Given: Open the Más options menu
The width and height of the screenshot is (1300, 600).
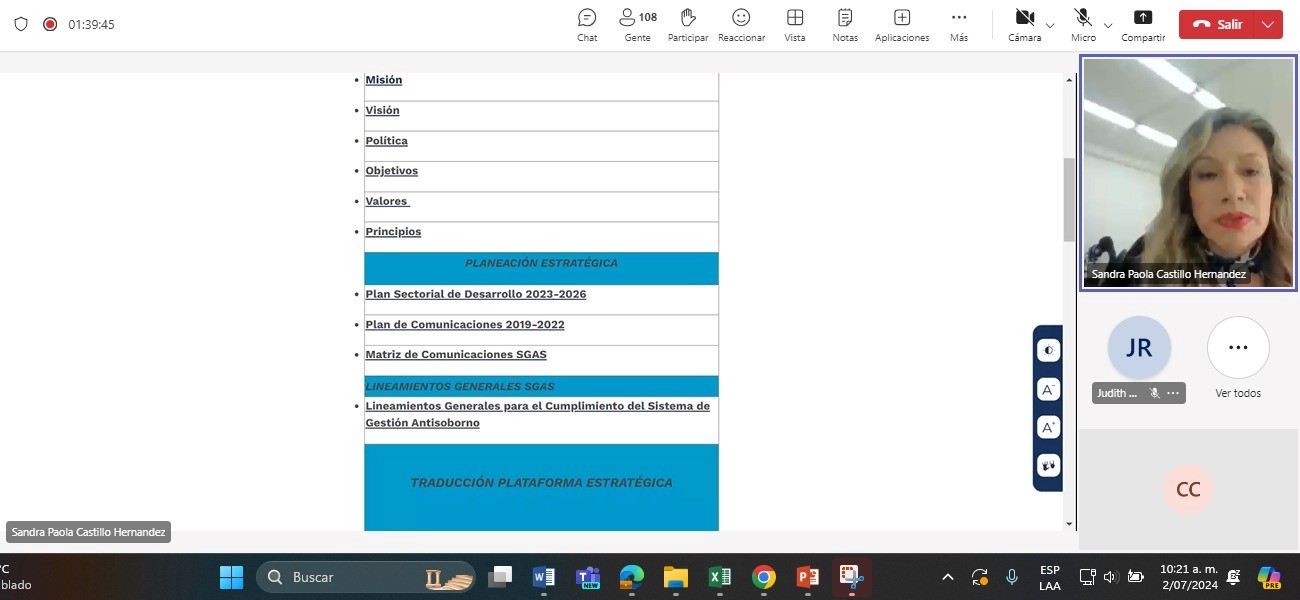Looking at the screenshot, I should (x=959, y=25).
